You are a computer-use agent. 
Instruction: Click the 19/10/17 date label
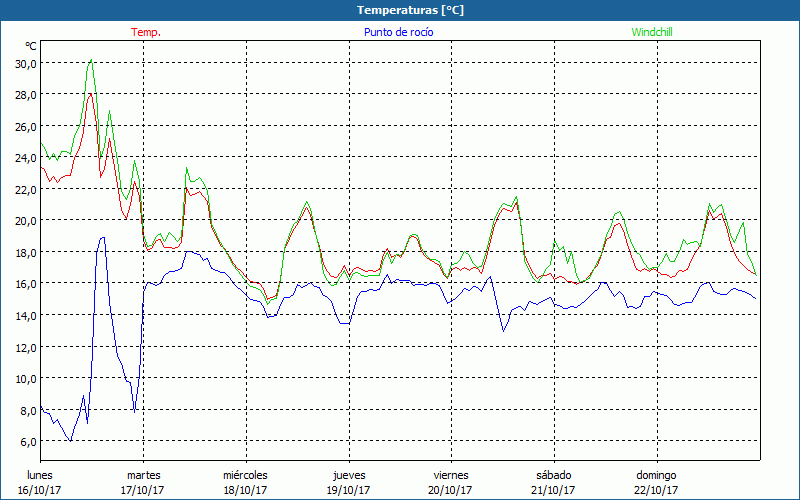[x=348, y=490]
